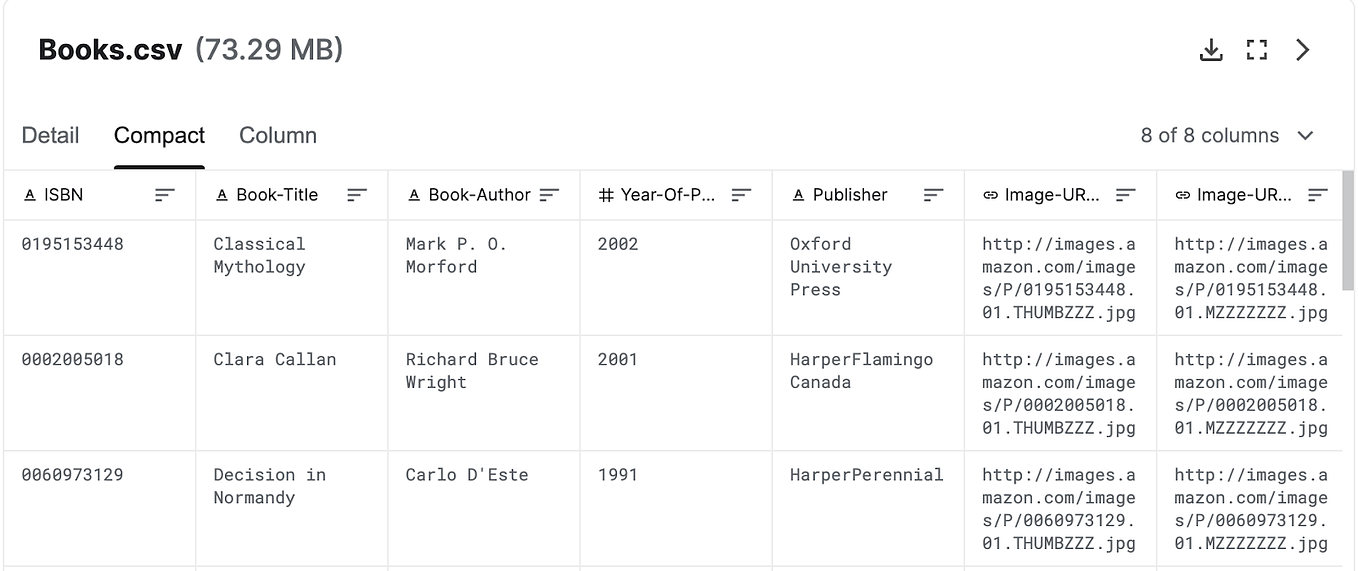This screenshot has width=1358, height=571.
Task: Sort the Publisher column
Action: point(933,195)
